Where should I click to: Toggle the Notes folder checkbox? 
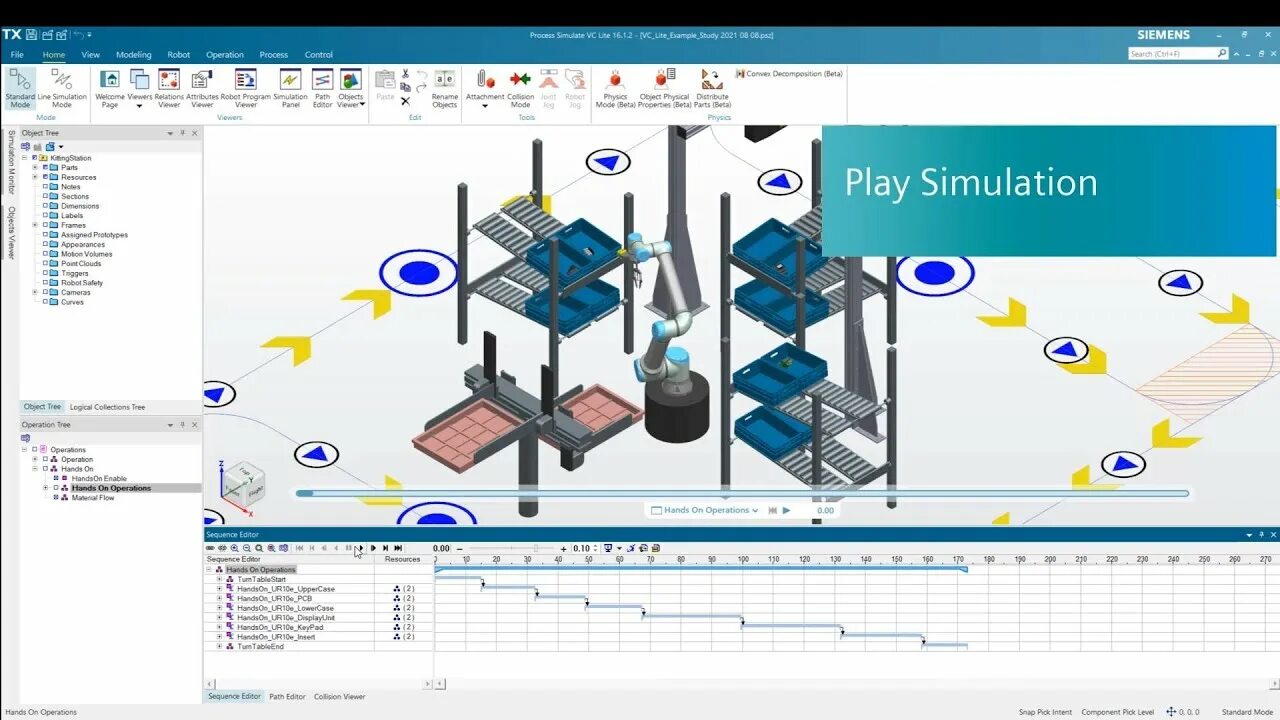(x=46, y=187)
